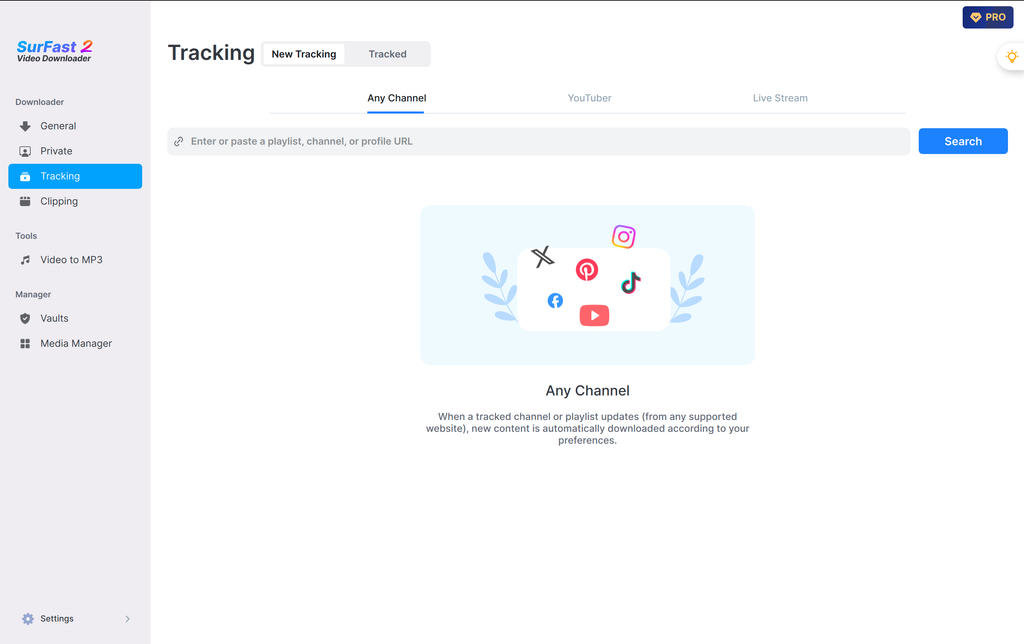
Task: Switch to the Tracked view
Action: point(387,54)
